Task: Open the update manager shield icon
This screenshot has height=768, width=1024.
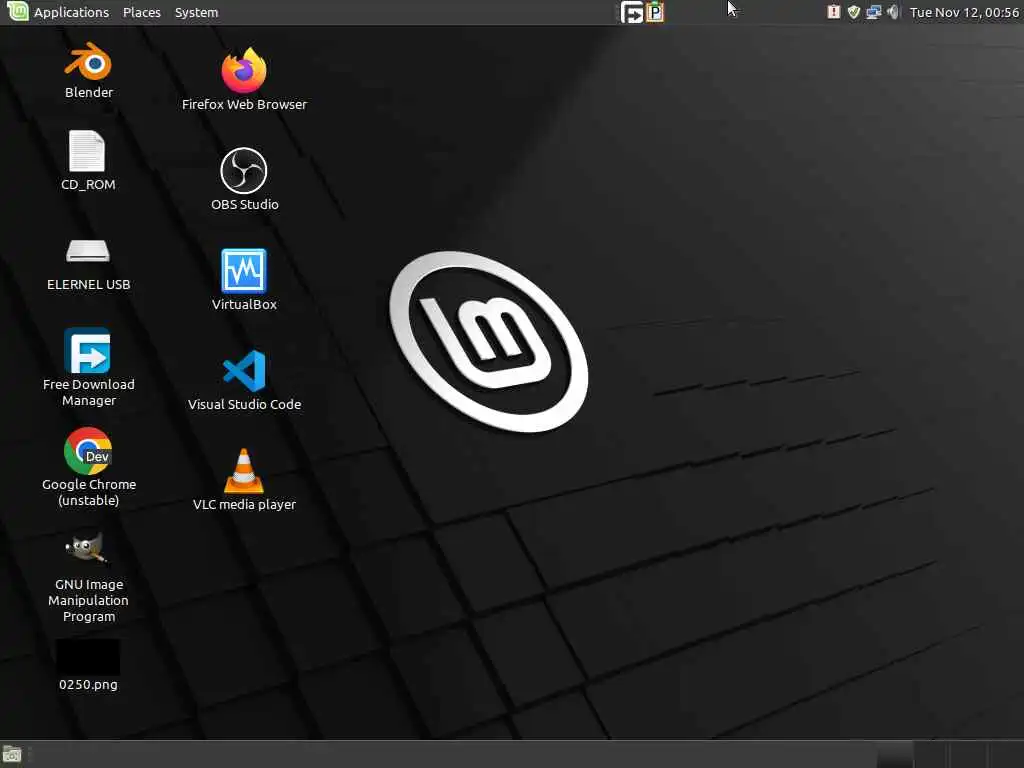Action: tap(853, 12)
